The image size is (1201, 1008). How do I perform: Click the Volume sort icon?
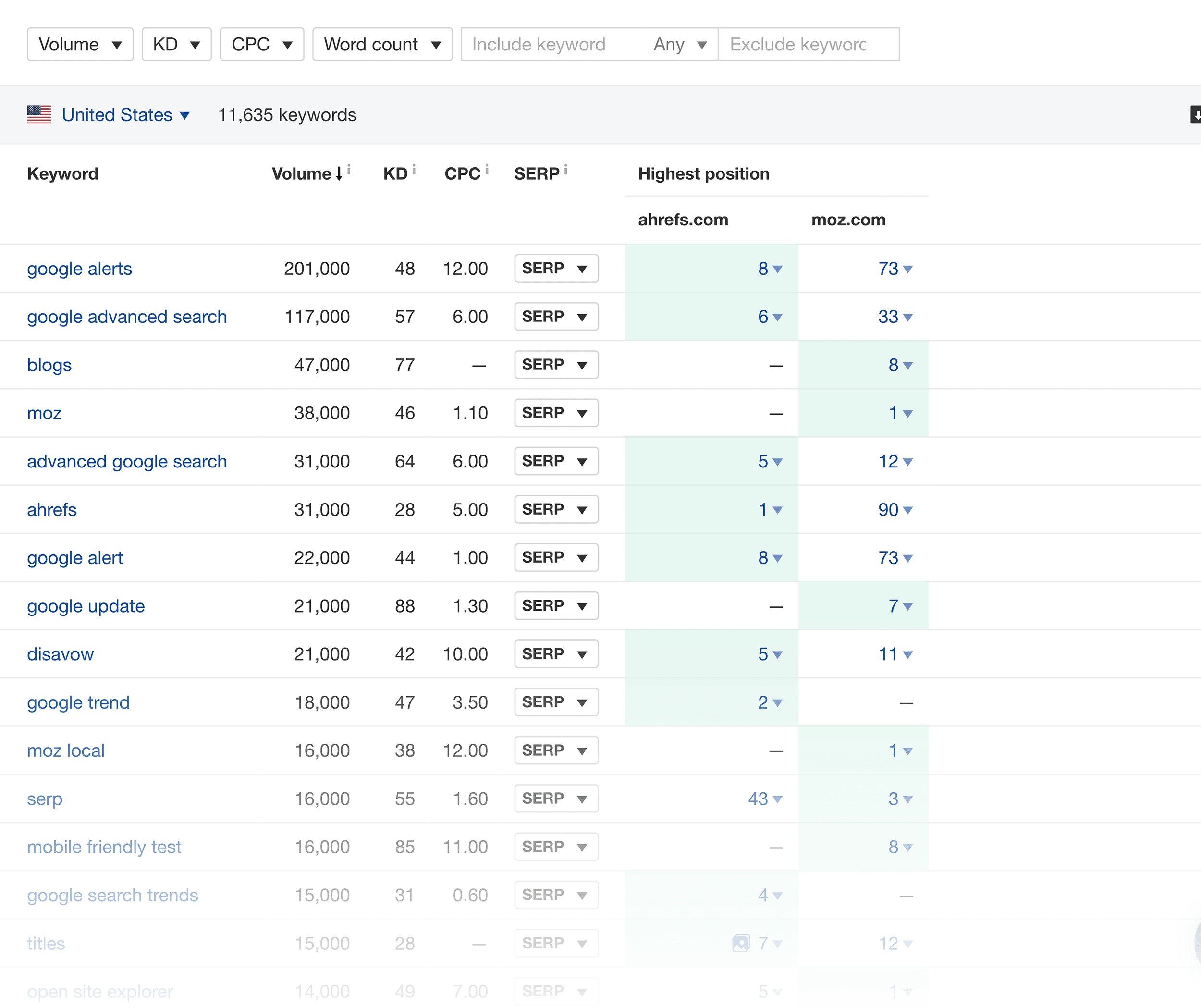click(337, 174)
